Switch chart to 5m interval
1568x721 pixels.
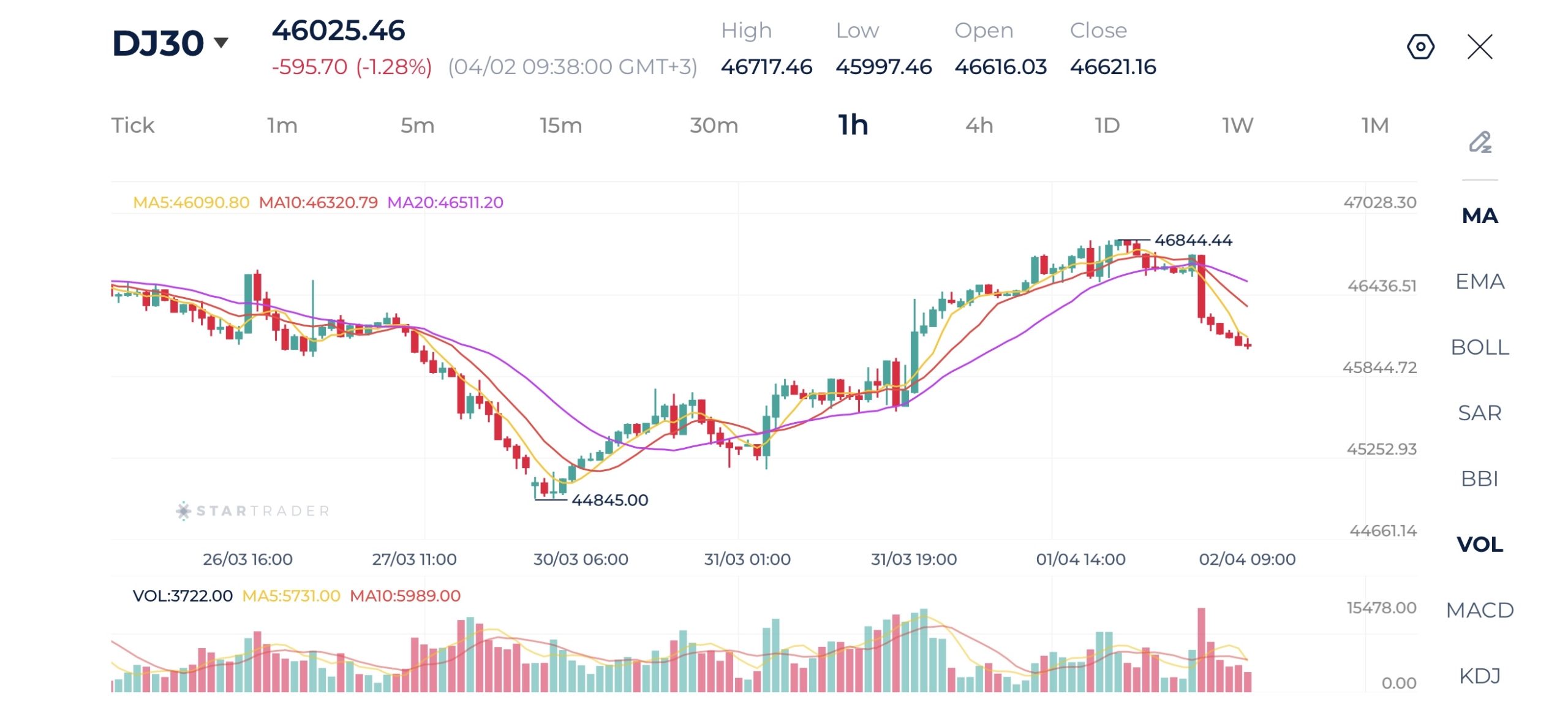pyautogui.click(x=417, y=126)
